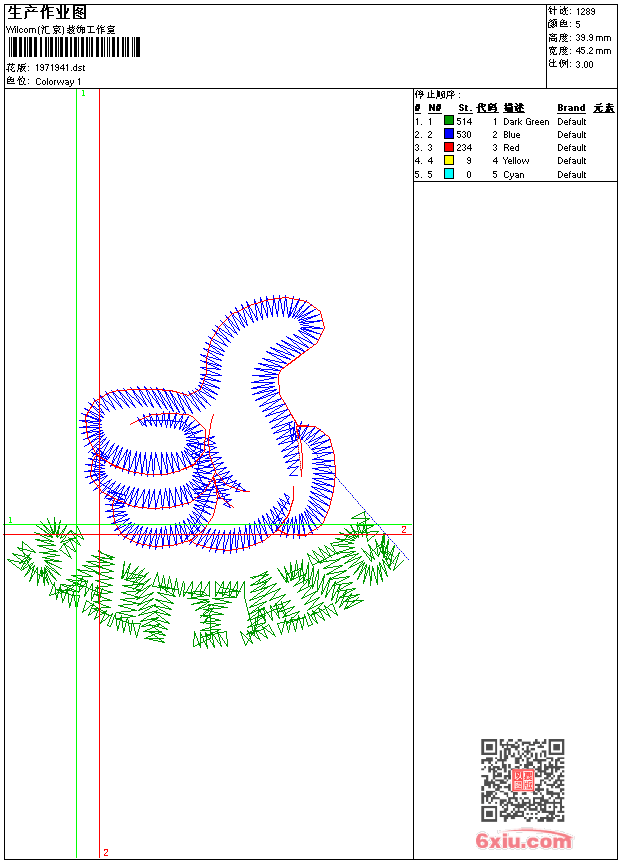Click the scale value 3.00
Viewport: 620px width, 860px height.
click(584, 64)
